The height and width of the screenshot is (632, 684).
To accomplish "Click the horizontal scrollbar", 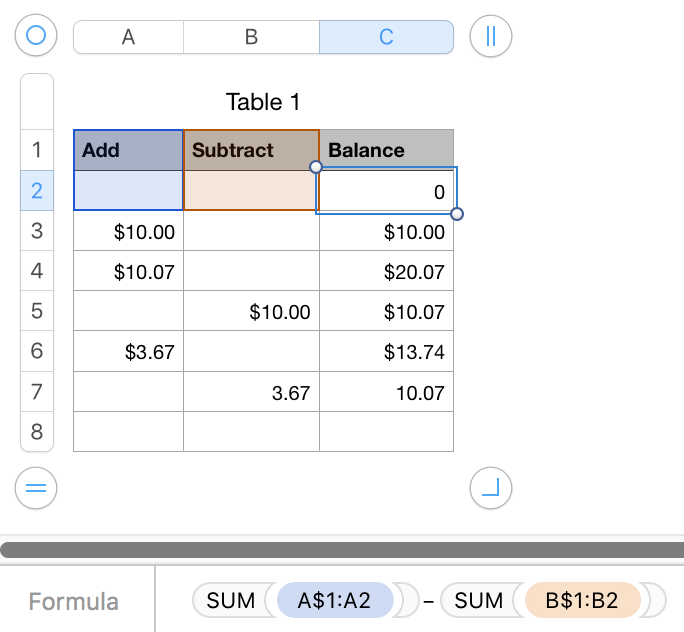I will (342, 549).
